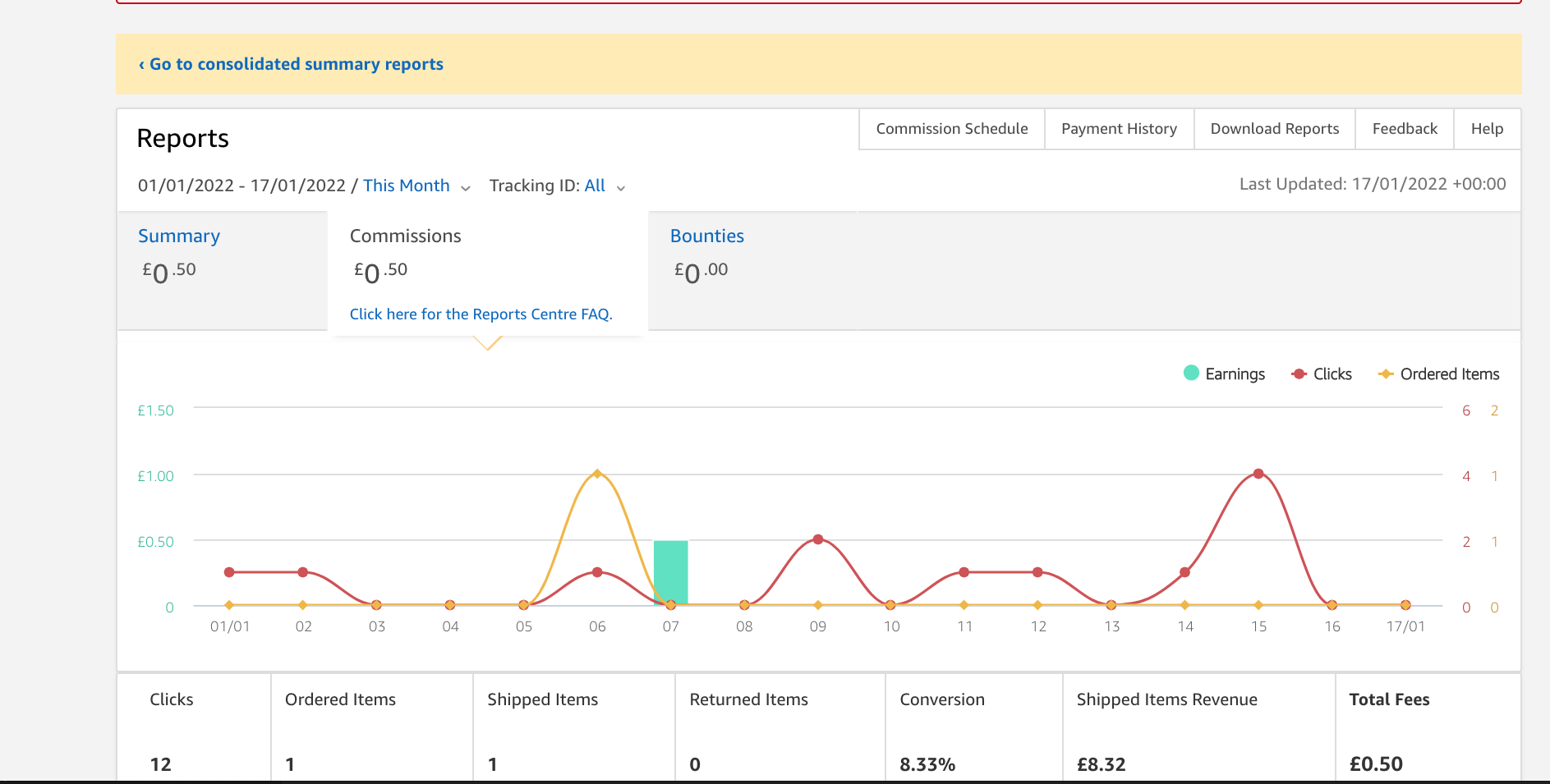The image size is (1550, 784).
Task: Expand the This Month date range dropdown
Action: point(416,186)
